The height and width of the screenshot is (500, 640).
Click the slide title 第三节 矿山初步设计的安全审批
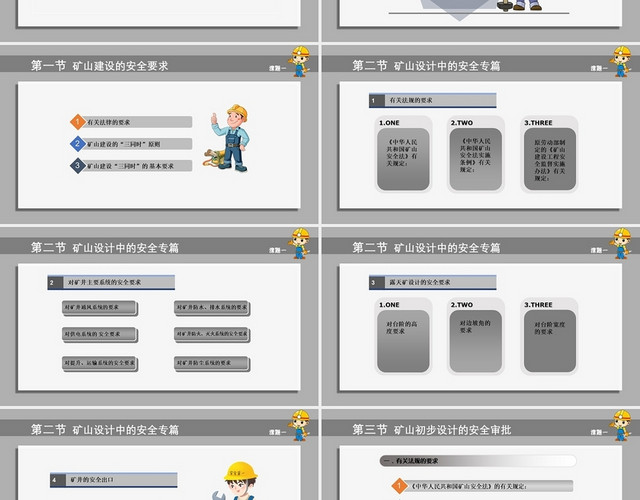point(431,429)
